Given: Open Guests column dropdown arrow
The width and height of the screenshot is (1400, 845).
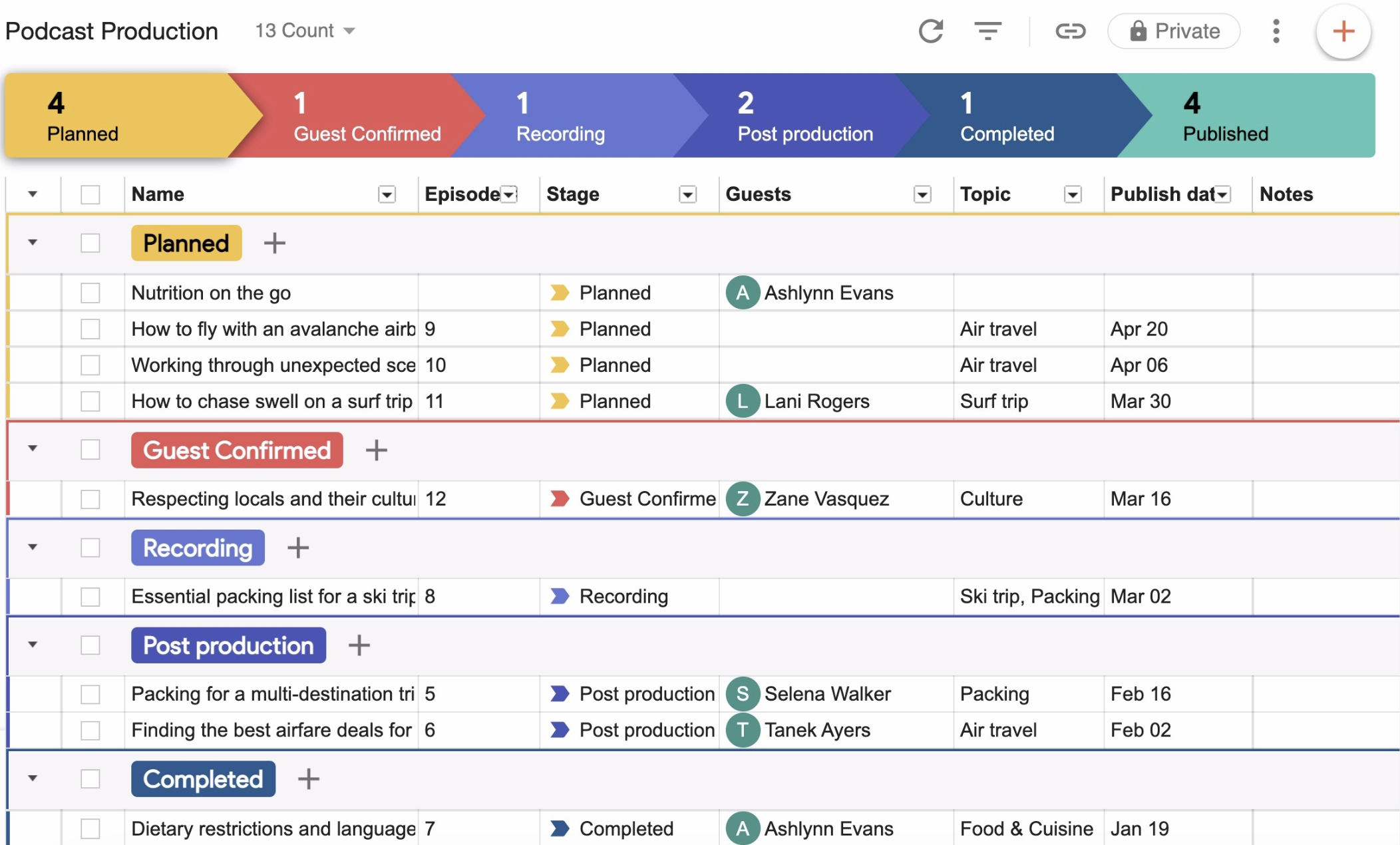Looking at the screenshot, I should coord(922,194).
